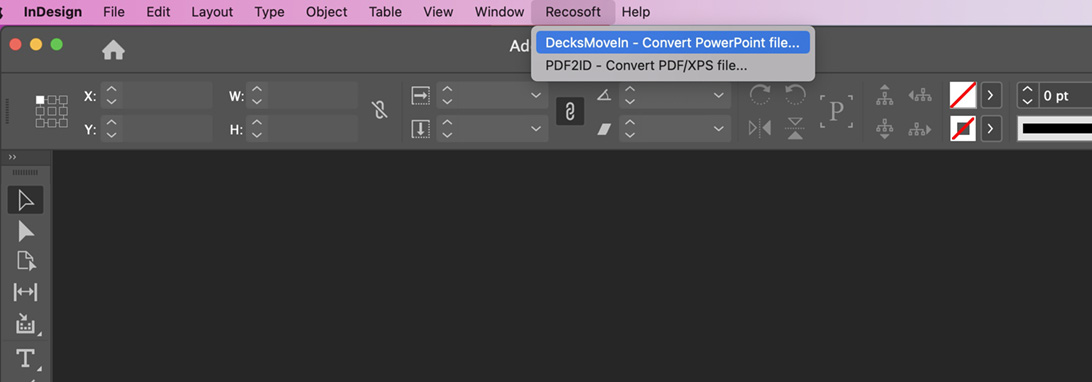Open the shear angle dropdown
This screenshot has height=382, width=1092.
[x=719, y=129]
